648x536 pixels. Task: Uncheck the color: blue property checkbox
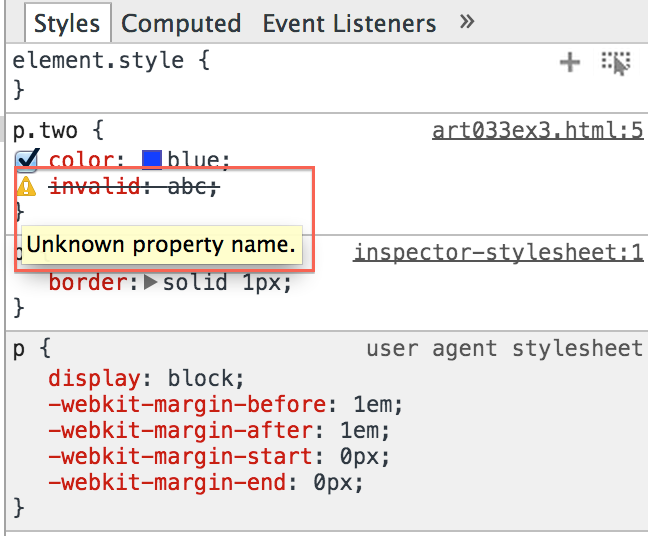click(x=26, y=160)
